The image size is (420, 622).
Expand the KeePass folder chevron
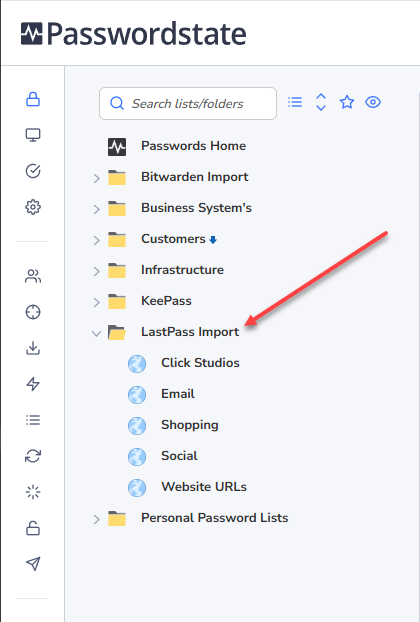point(96,302)
